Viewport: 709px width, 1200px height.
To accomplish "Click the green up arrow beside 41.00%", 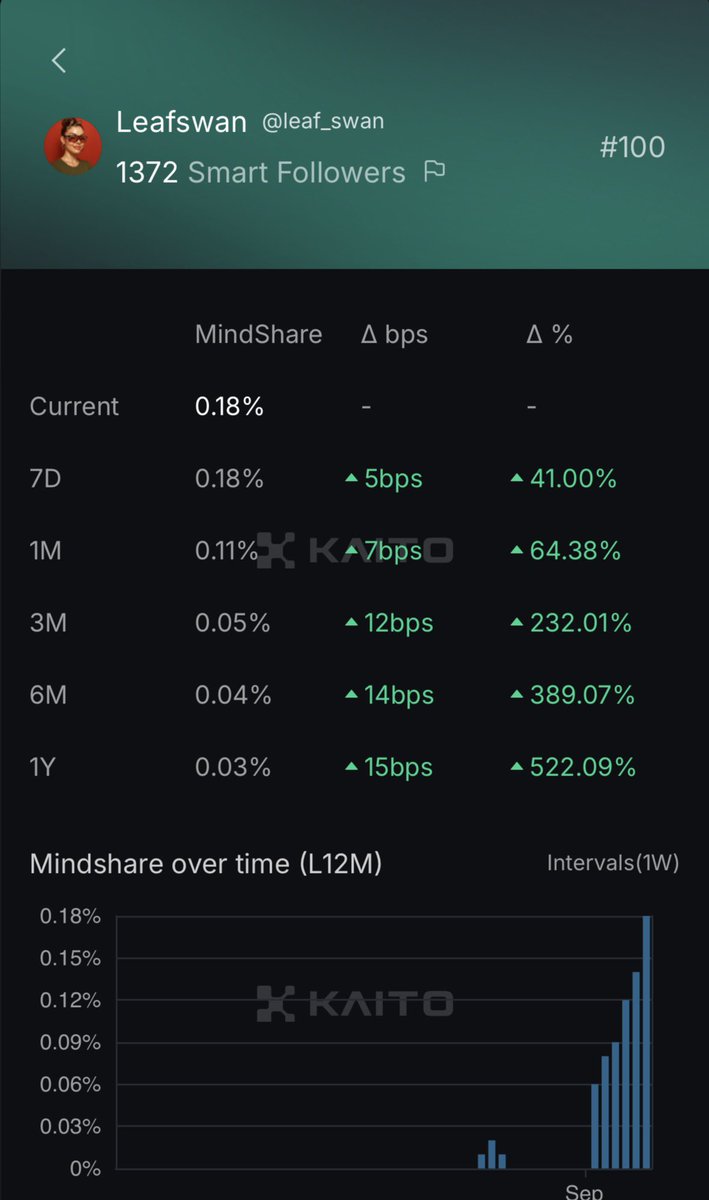I will tap(517, 479).
